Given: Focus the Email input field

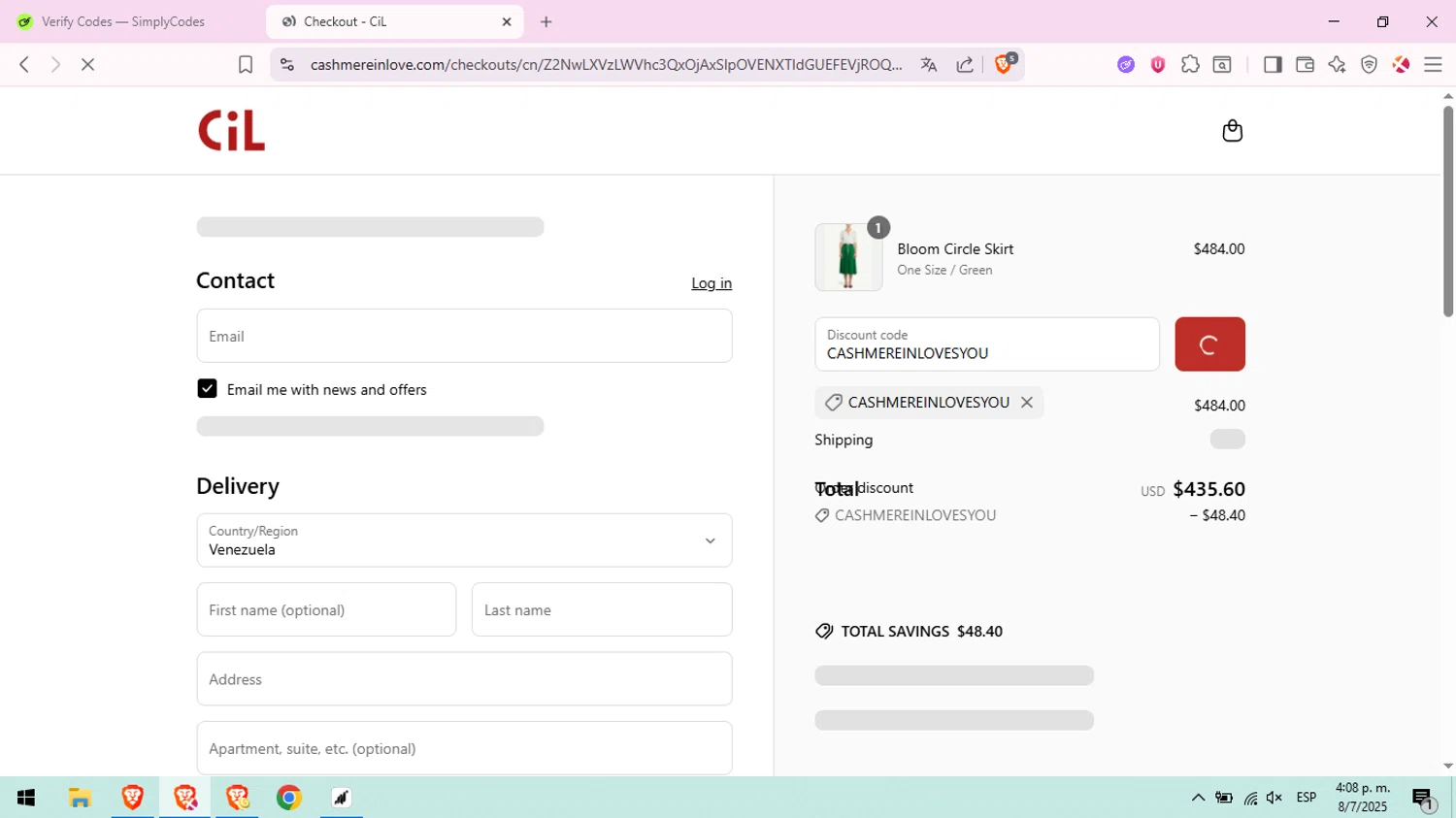Looking at the screenshot, I should [464, 336].
